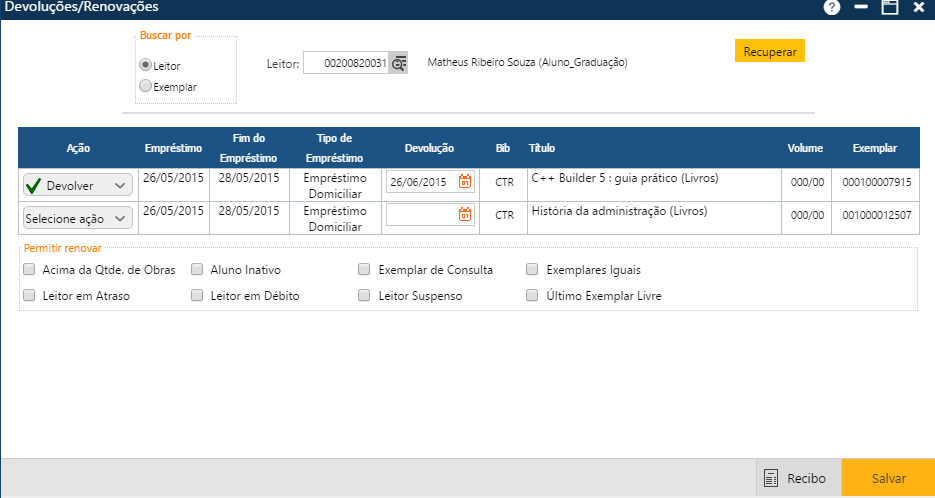Open the Devolver action dropdown
Viewport: 935px width, 498px height.
(x=77, y=186)
